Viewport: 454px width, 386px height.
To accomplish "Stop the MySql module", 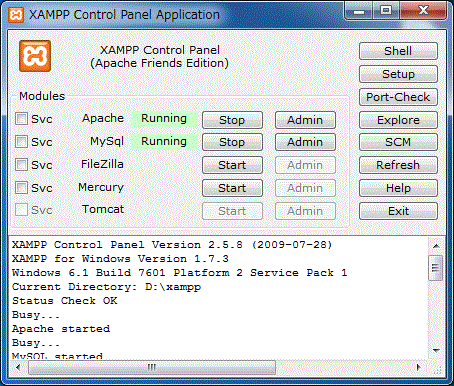I will tap(232, 142).
